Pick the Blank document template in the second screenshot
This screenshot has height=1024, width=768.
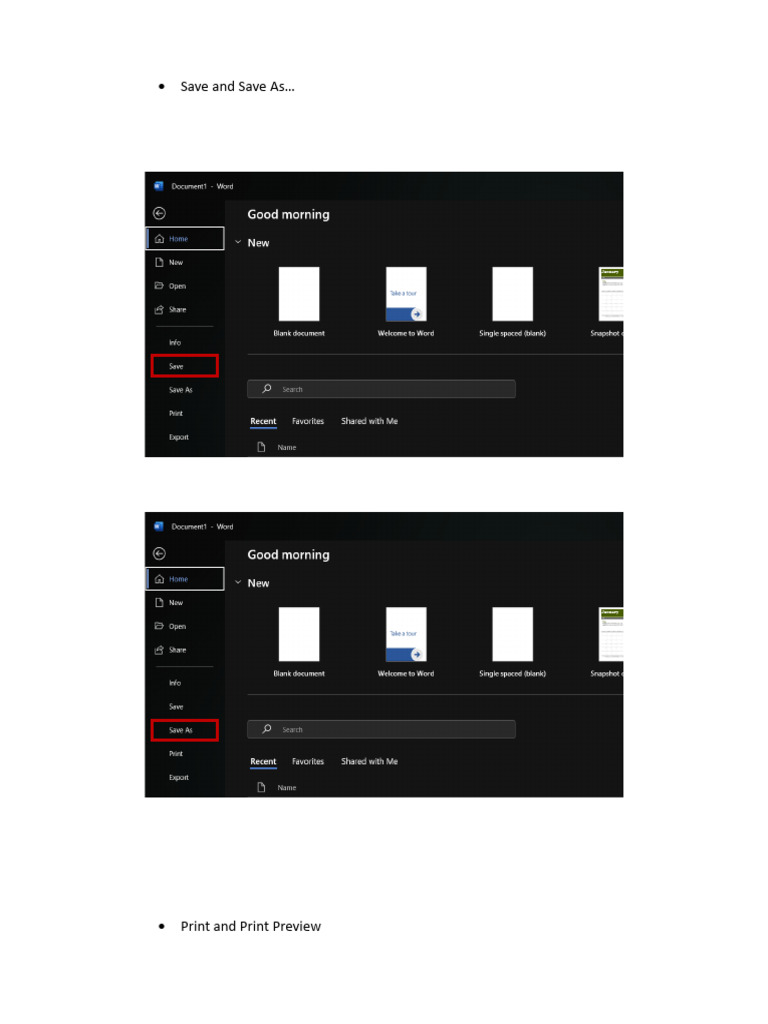[x=299, y=642]
